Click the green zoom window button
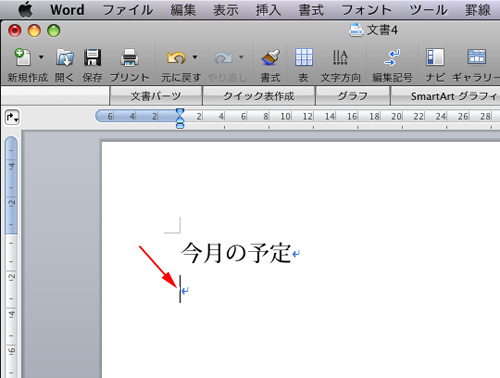The image size is (500, 378). pyautogui.click(x=54, y=31)
